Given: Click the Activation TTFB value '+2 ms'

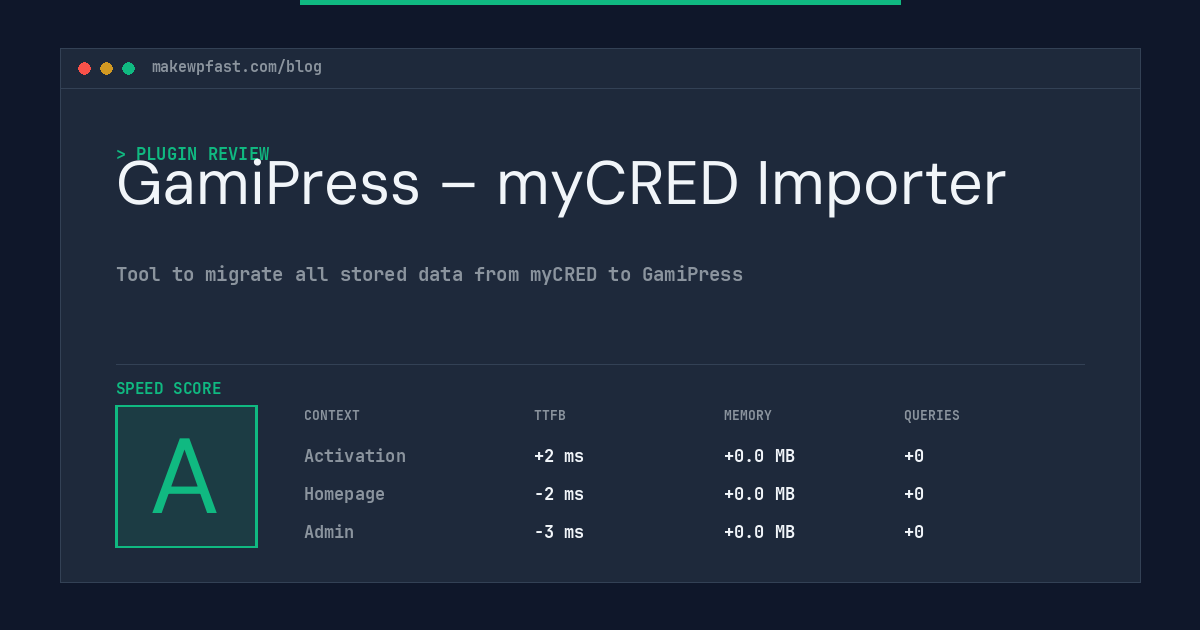Looking at the screenshot, I should [x=559, y=456].
